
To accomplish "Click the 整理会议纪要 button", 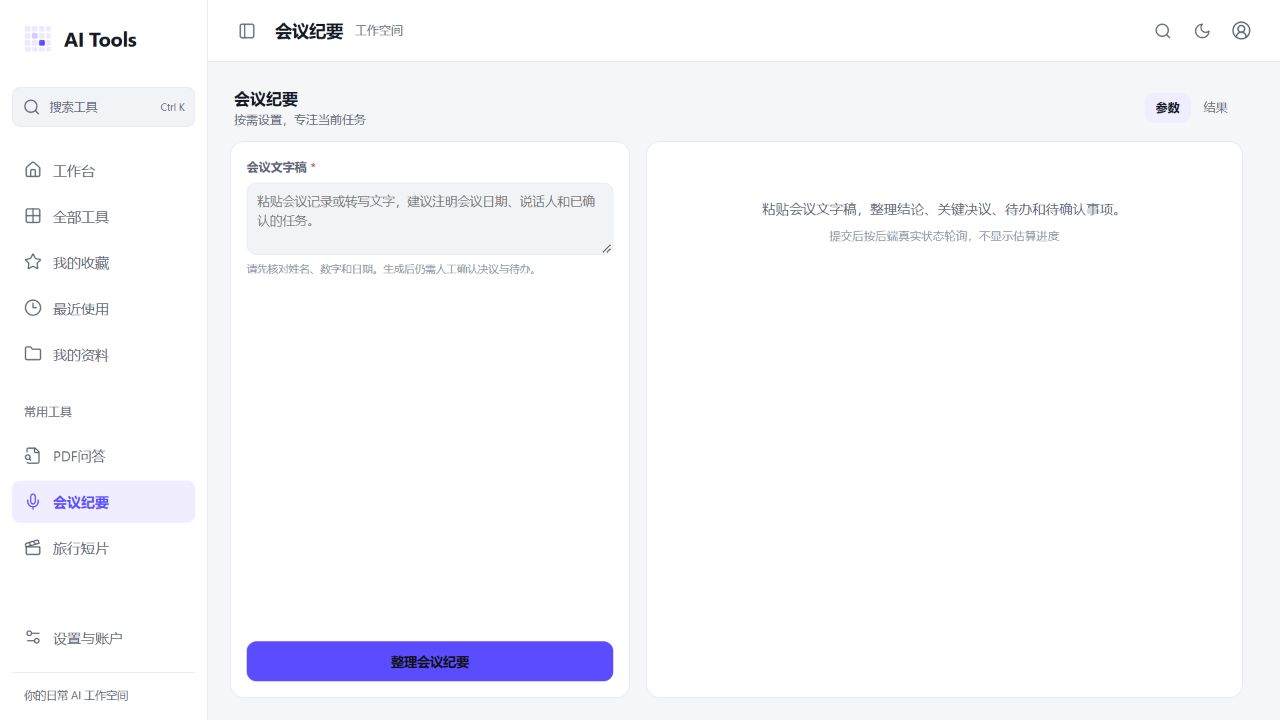I will pyautogui.click(x=430, y=661).
